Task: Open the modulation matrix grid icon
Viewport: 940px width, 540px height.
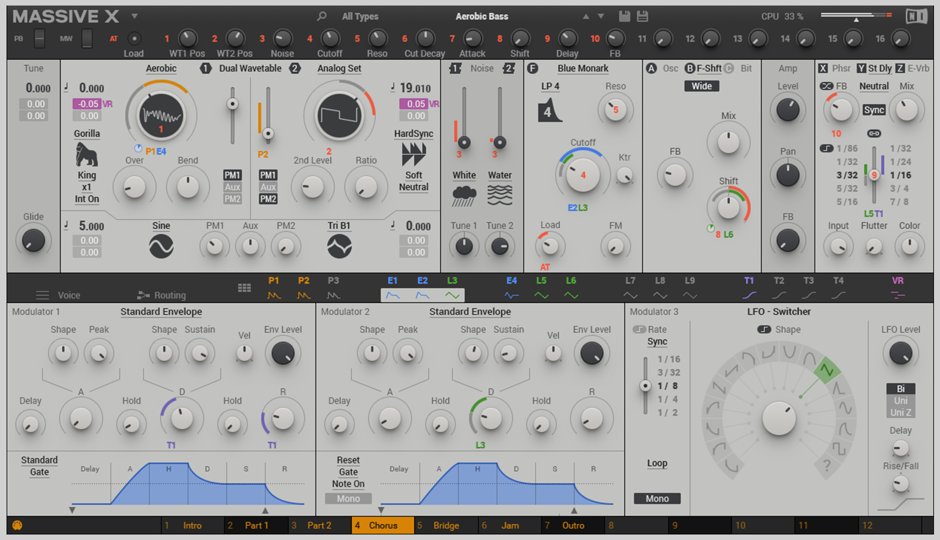Action: point(244,288)
